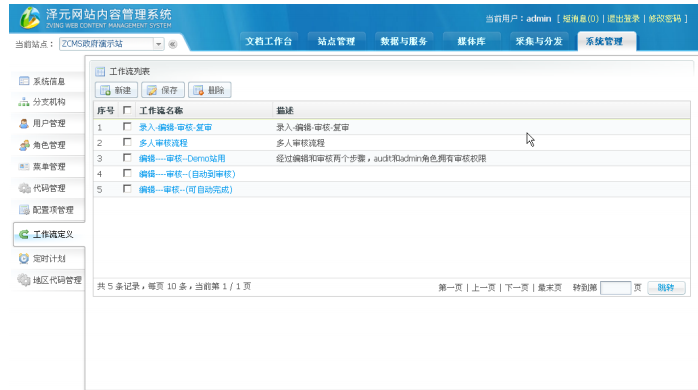
Task: Switch to the 文档工作台 tab
Action: [268, 41]
